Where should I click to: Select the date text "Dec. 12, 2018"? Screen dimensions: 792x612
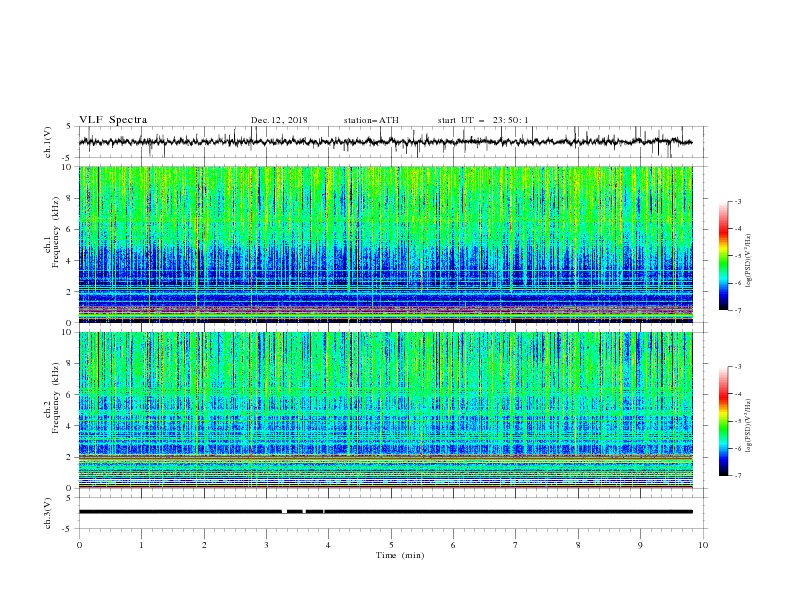tap(279, 120)
